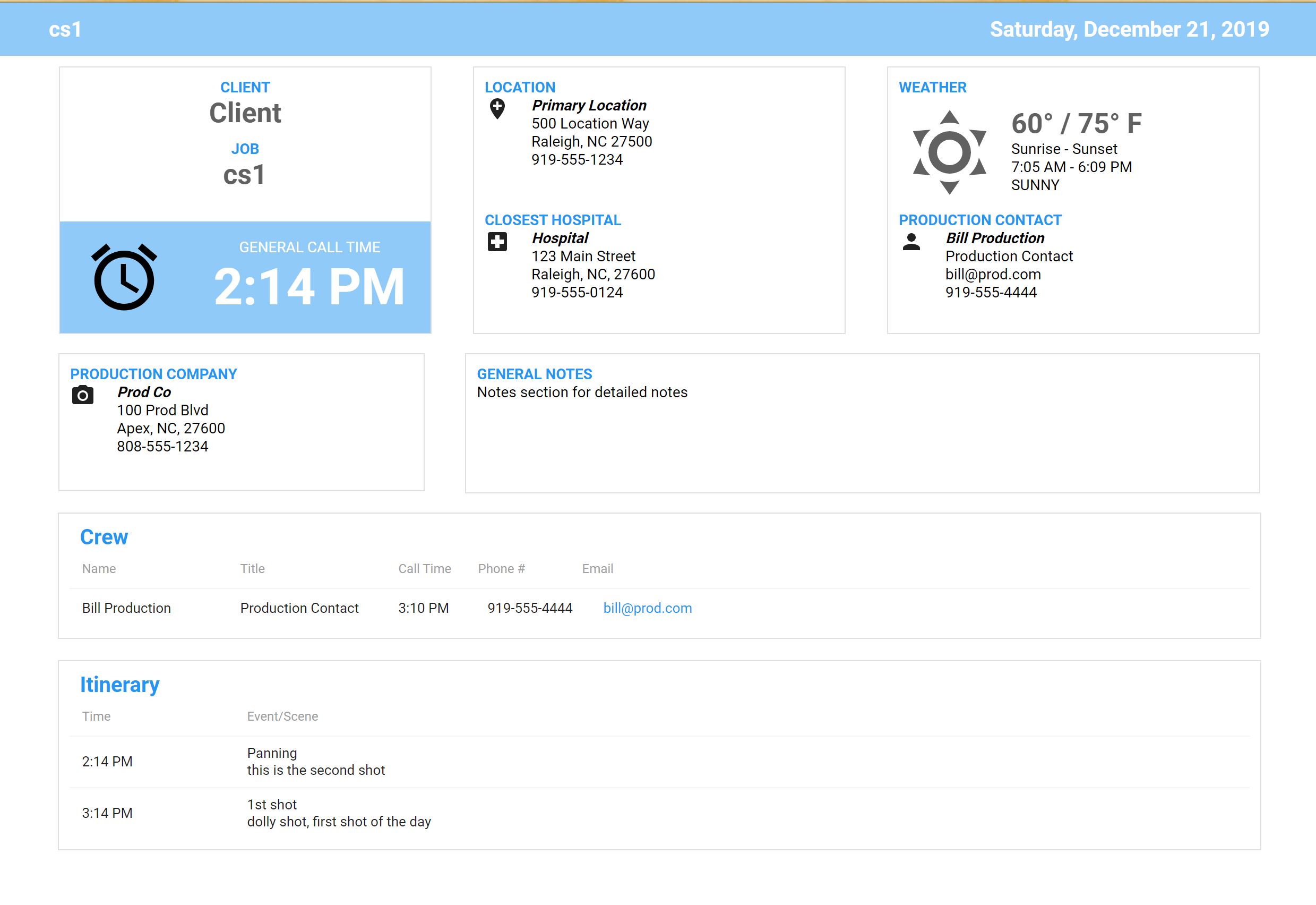Image resolution: width=1316 pixels, height=905 pixels.
Task: Click the cs1 job name
Action: pyautogui.click(x=244, y=175)
